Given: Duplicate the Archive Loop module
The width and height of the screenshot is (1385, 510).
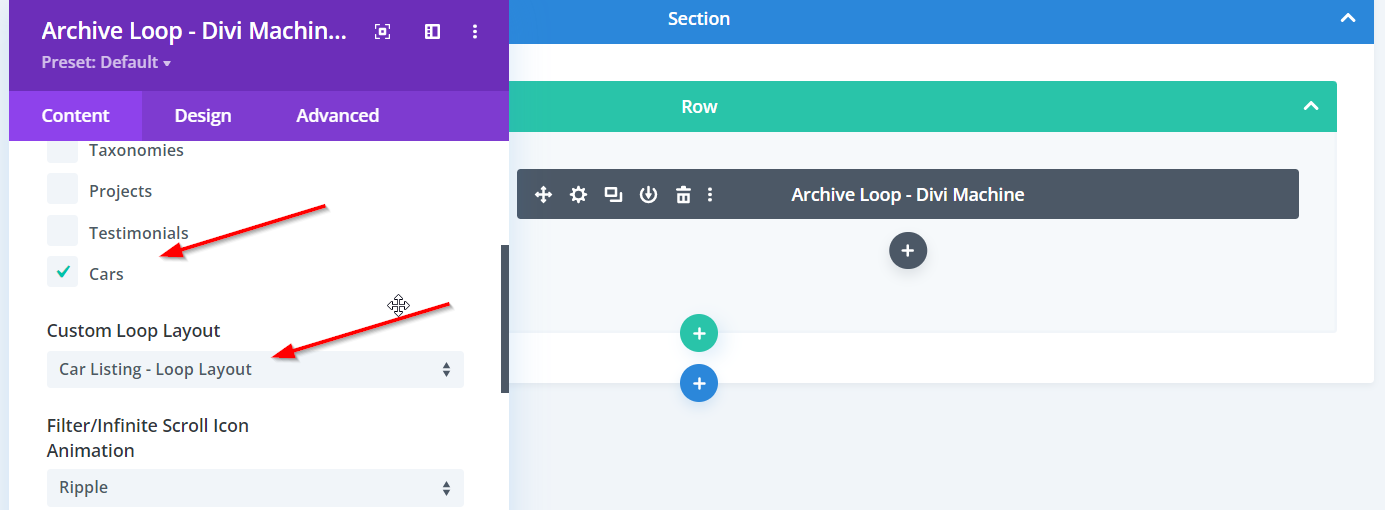Looking at the screenshot, I should pyautogui.click(x=613, y=195).
